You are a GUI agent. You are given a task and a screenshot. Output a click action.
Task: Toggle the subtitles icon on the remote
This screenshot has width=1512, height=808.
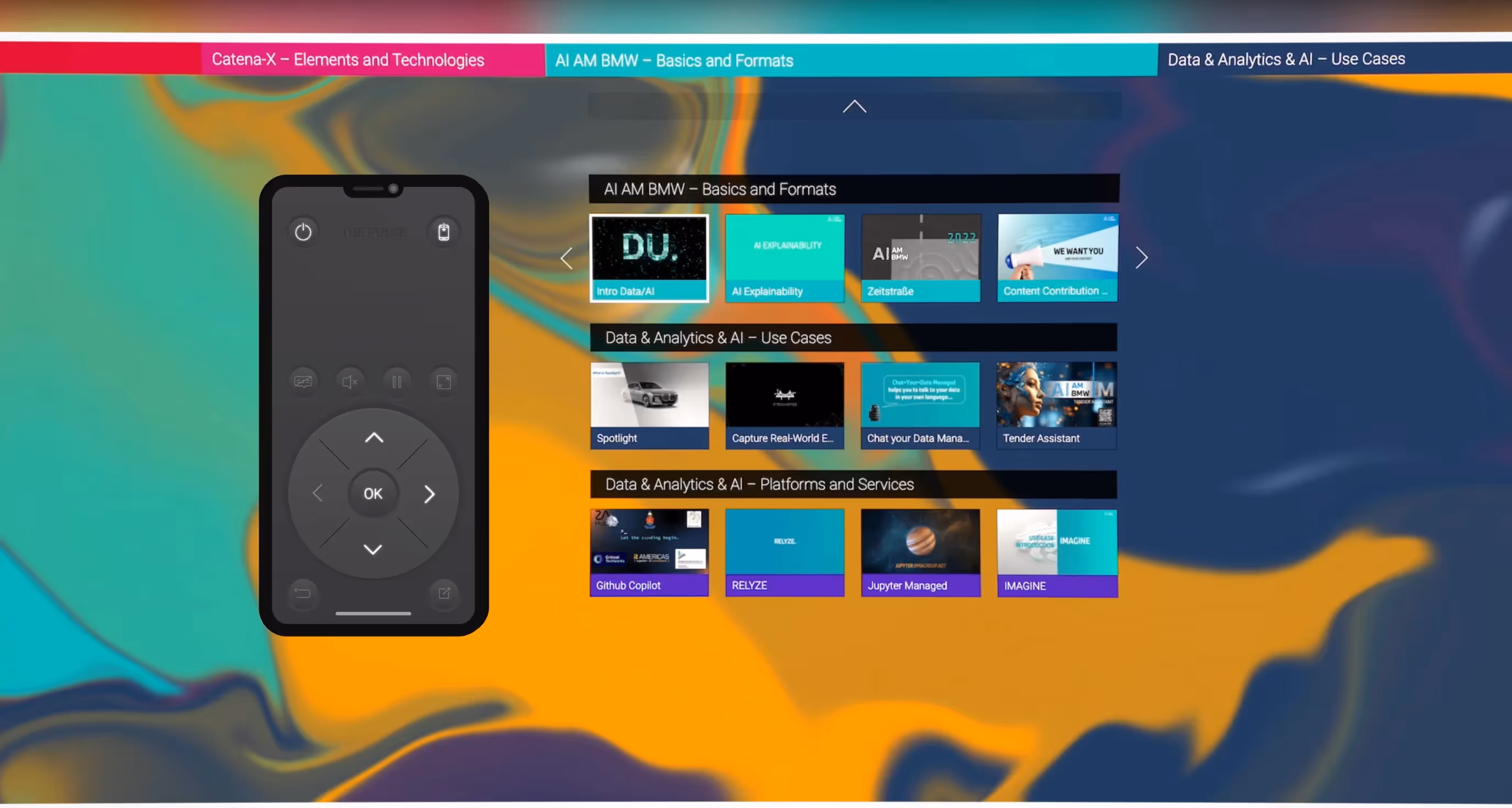[303, 381]
